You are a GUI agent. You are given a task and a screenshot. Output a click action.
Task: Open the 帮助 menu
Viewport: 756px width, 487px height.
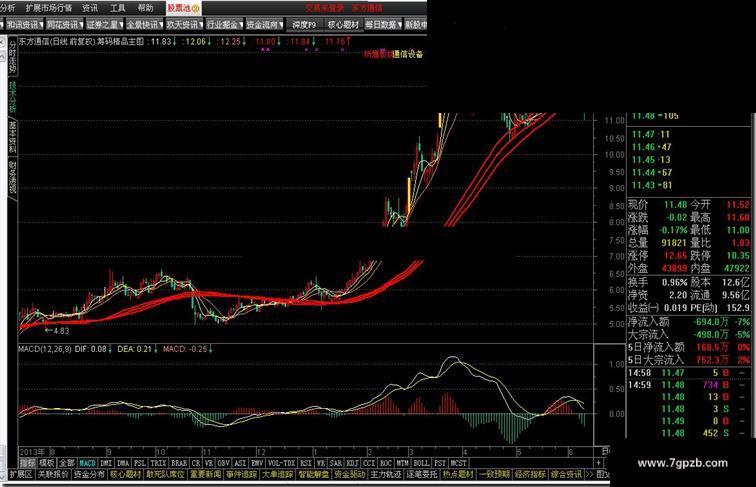click(146, 8)
